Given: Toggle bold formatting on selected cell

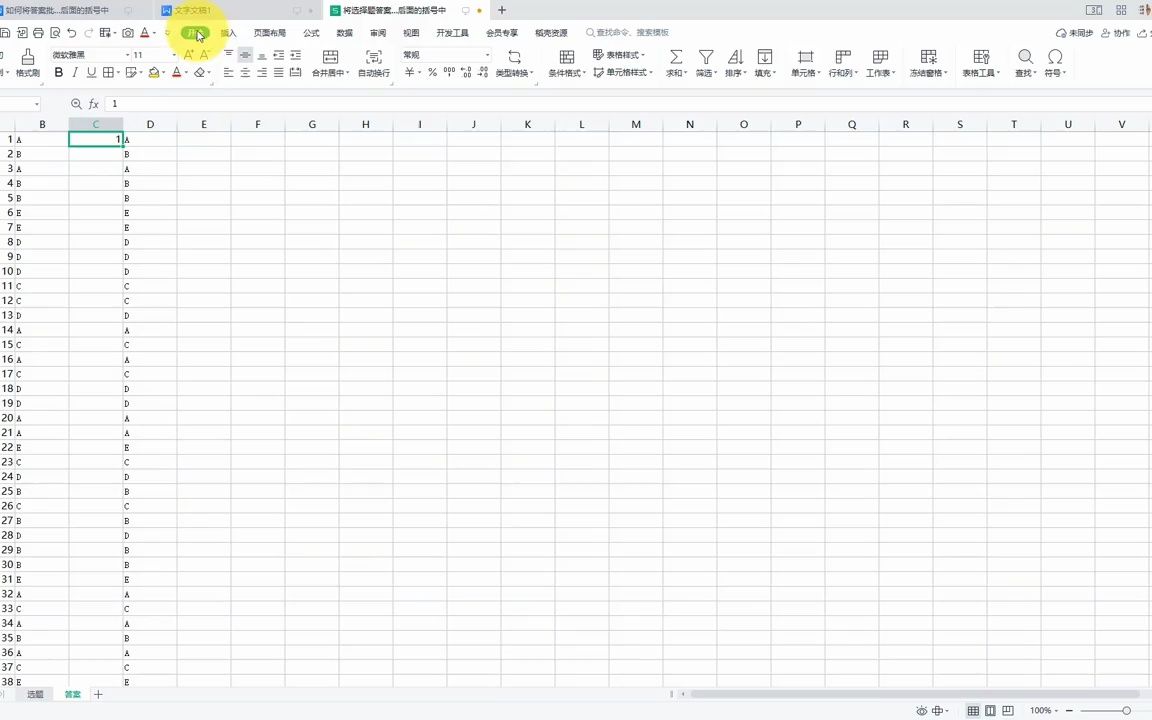Looking at the screenshot, I should (58, 72).
